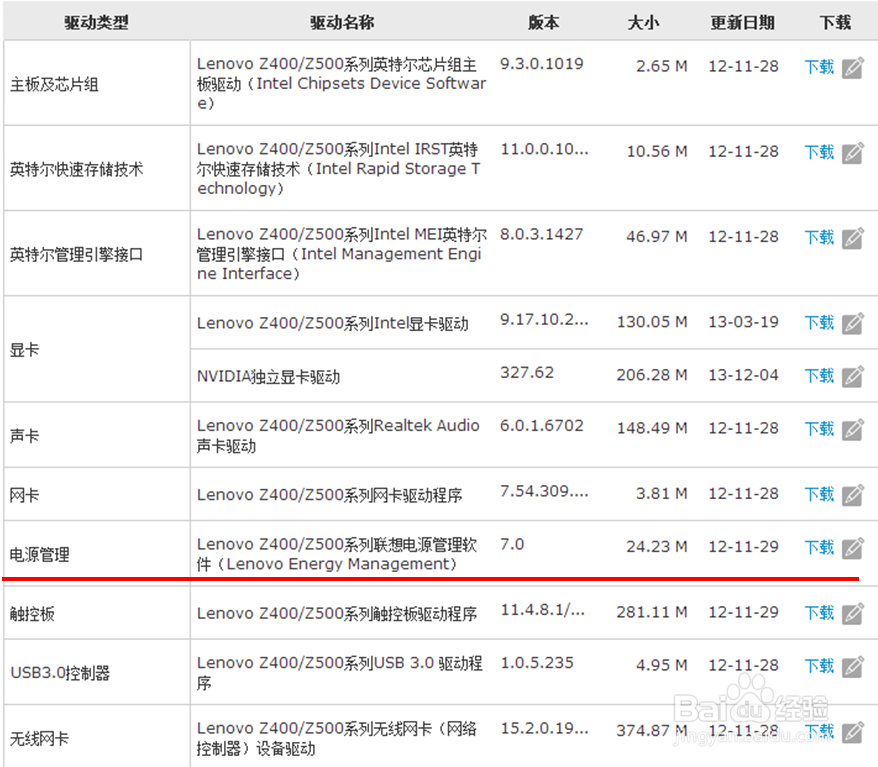878x767 pixels.
Task: Click edit icon for Intel MEI driver row
Action: click(853, 238)
